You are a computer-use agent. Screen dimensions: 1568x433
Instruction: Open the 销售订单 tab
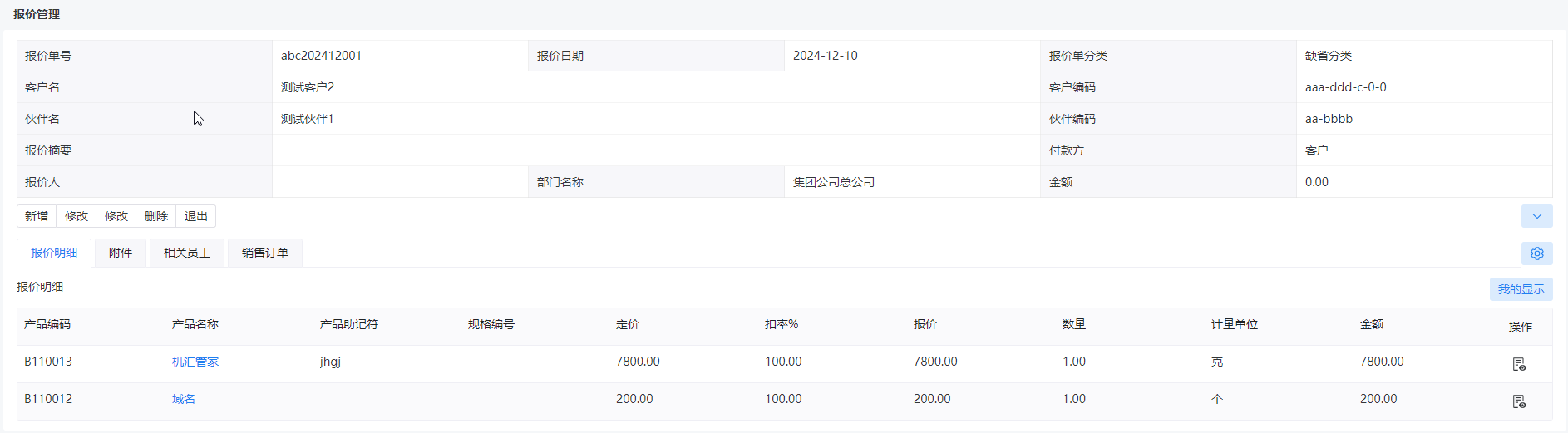click(x=265, y=253)
